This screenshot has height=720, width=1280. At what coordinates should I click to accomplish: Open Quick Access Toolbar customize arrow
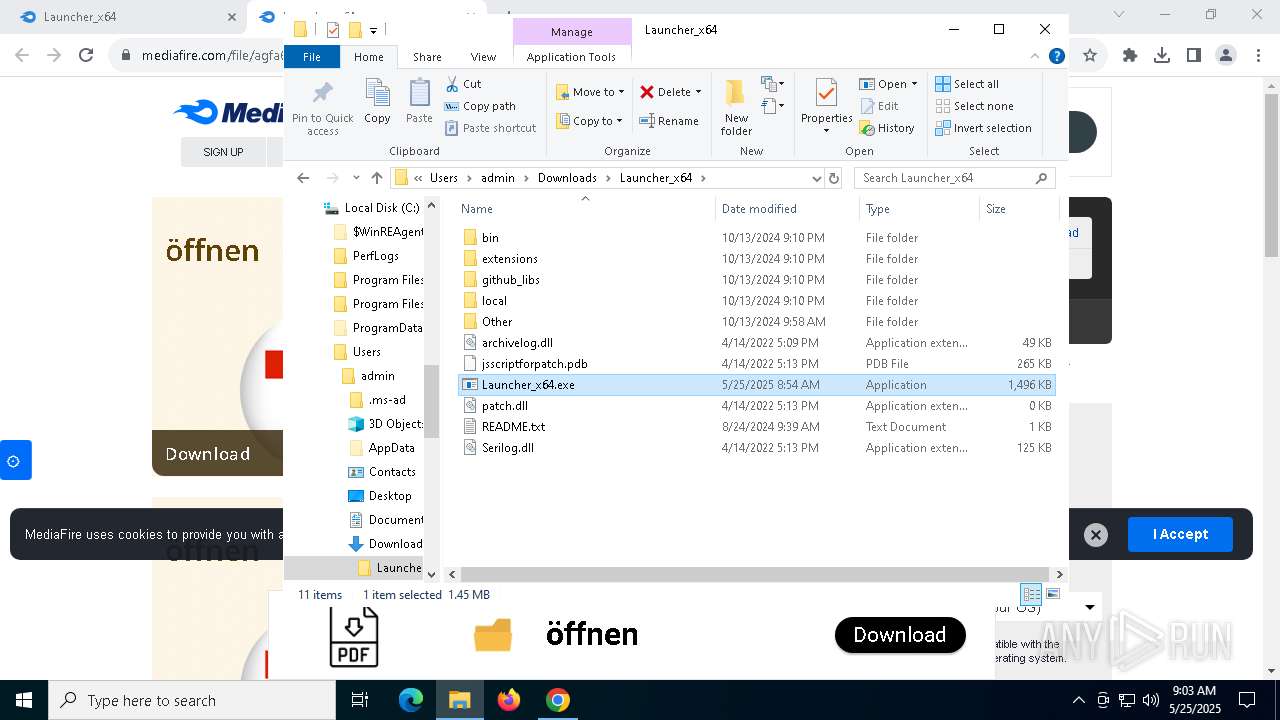click(x=373, y=30)
